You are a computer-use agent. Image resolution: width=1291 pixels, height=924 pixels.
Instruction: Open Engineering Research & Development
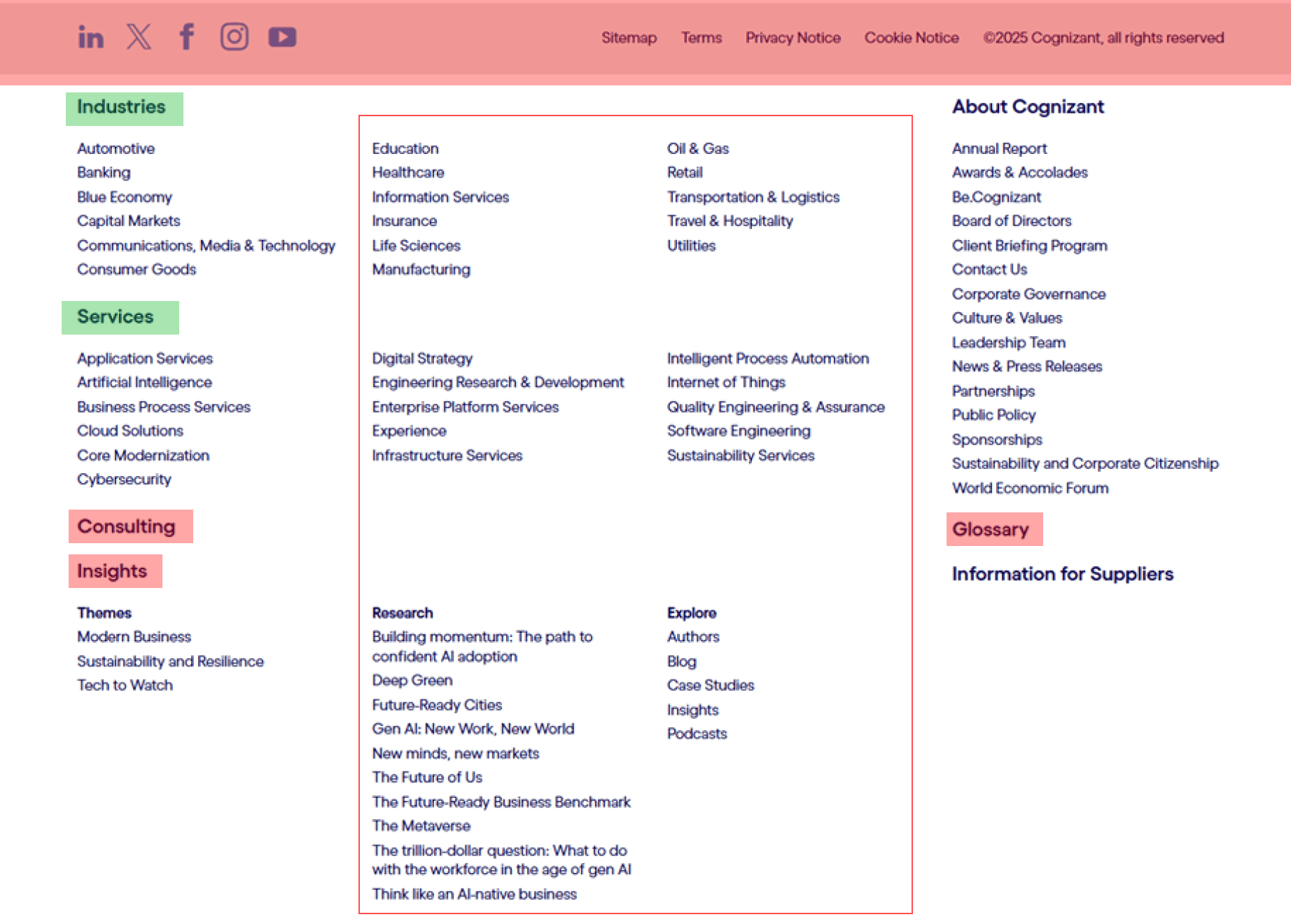tap(498, 382)
